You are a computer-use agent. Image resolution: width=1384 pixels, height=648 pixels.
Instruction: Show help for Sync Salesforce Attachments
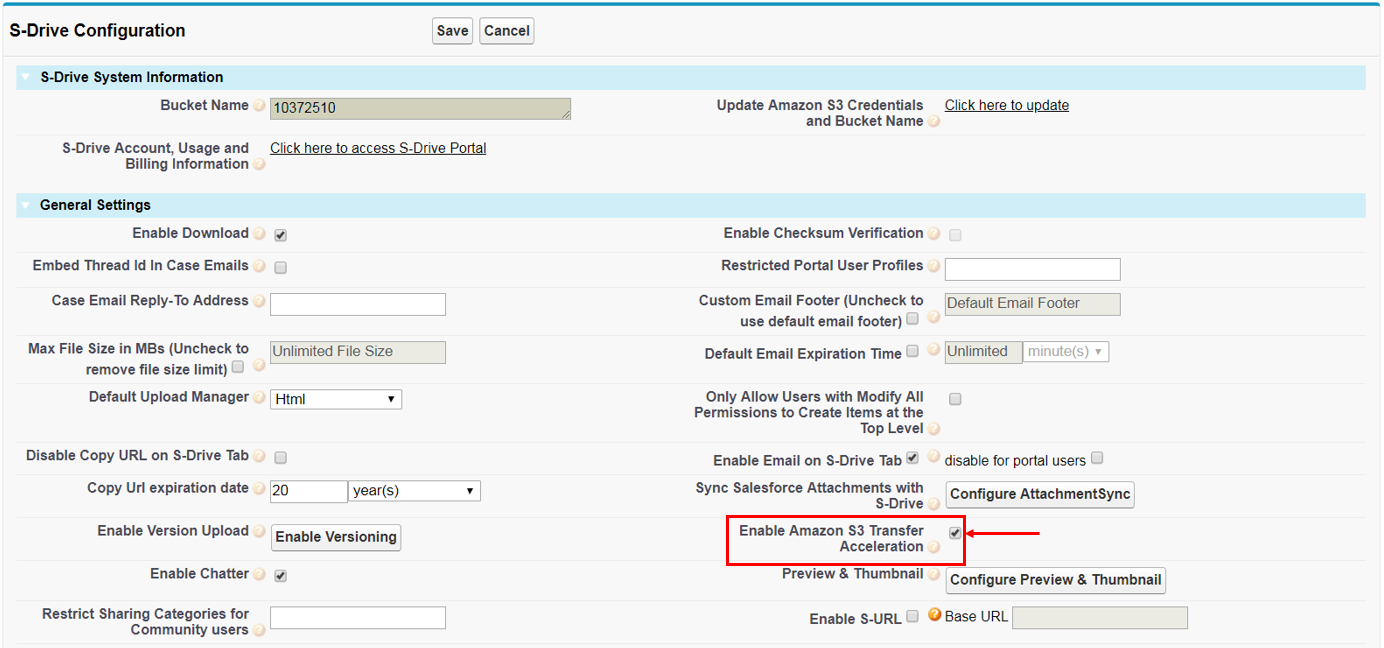(x=934, y=505)
